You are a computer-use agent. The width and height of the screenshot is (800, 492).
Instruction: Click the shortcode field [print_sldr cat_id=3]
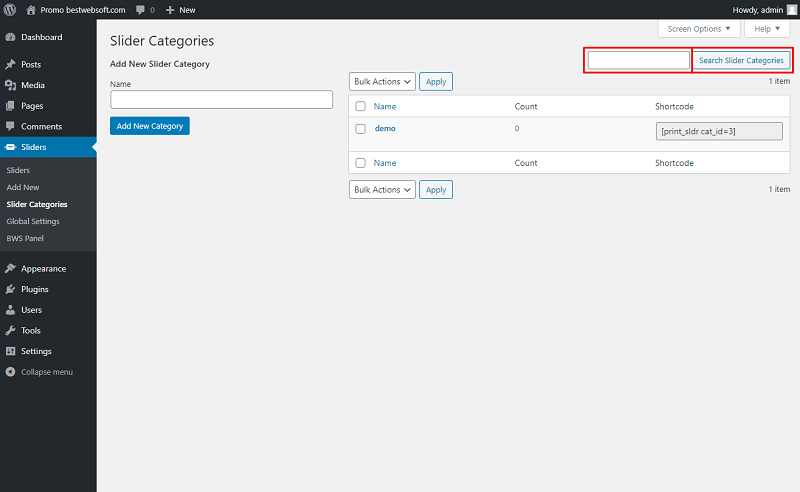coord(719,131)
